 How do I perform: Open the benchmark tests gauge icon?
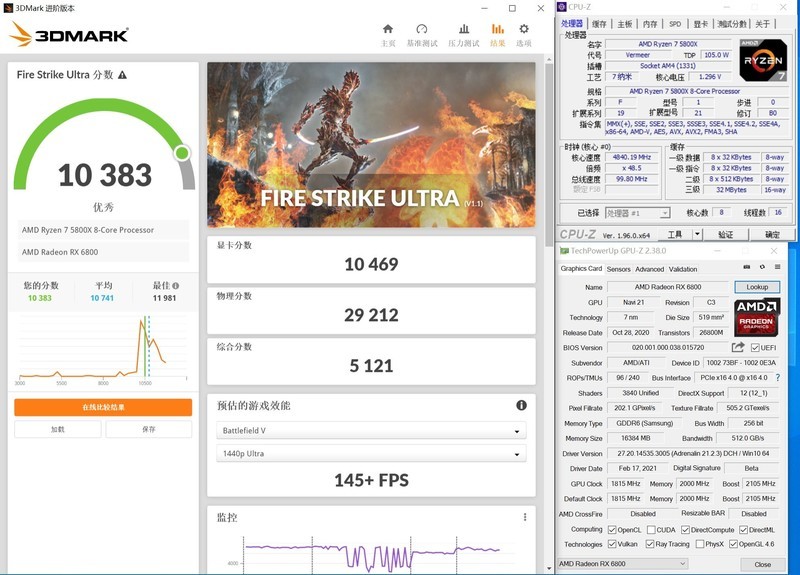pos(421,29)
